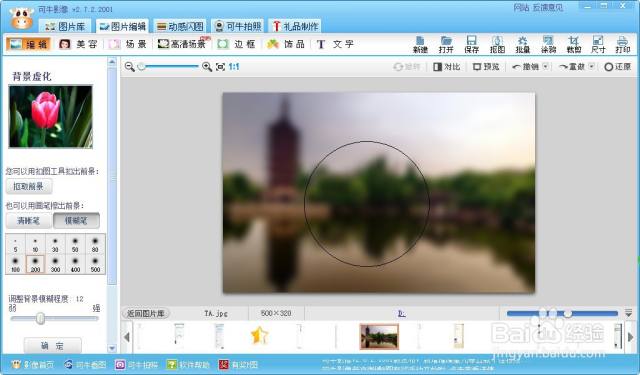Select the 模糊笔 blur brush

coord(76,221)
